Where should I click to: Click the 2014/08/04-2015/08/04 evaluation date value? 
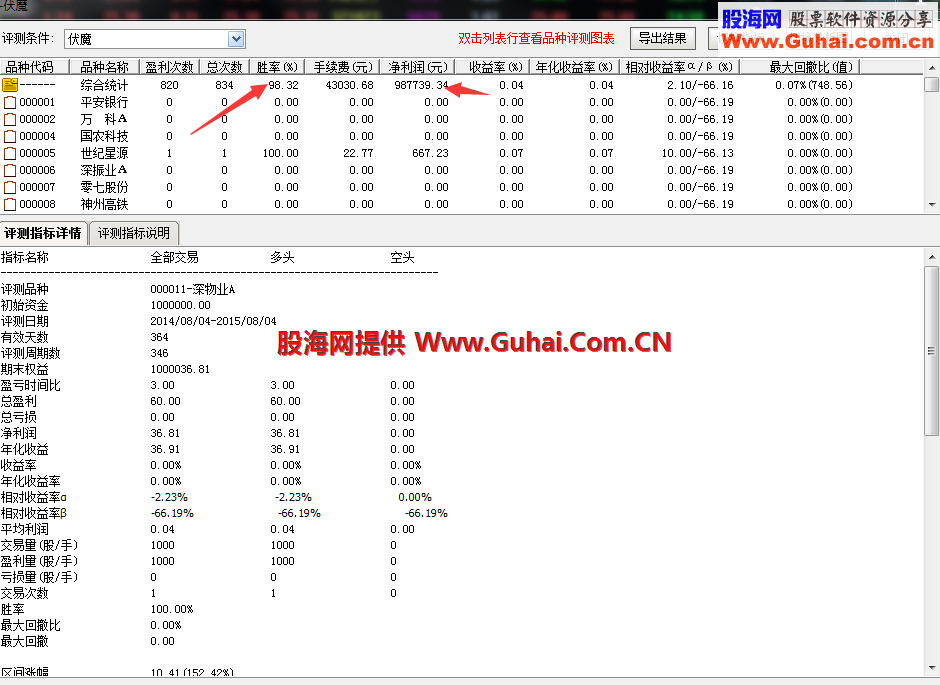(213, 321)
